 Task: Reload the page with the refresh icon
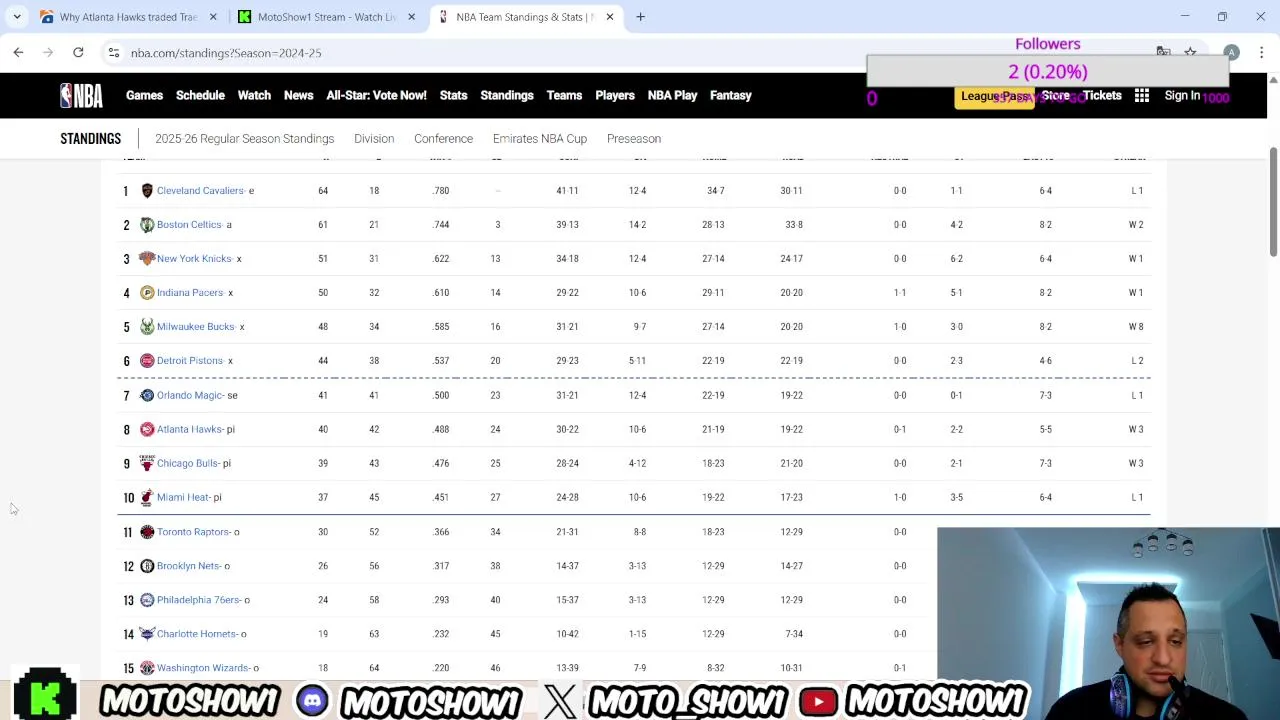(78, 52)
